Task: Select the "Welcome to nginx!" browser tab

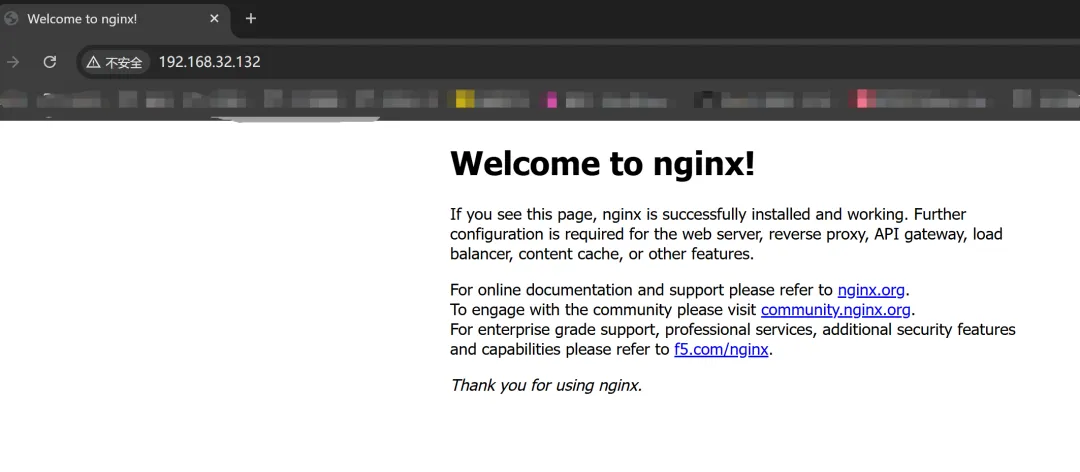Action: pyautogui.click(x=117, y=19)
